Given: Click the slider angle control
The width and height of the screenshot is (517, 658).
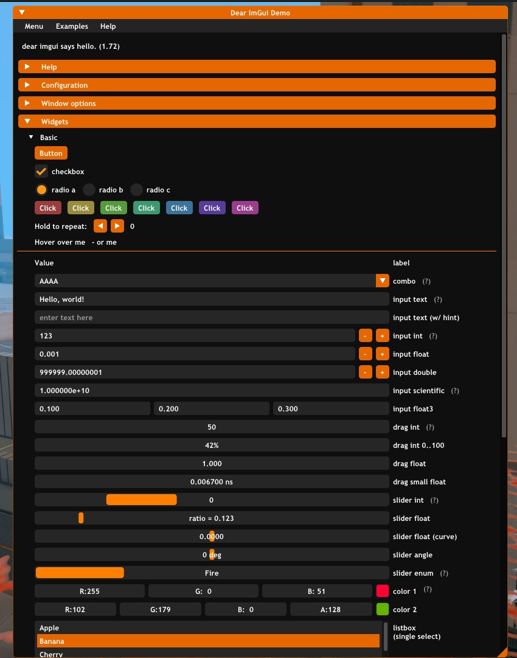Looking at the screenshot, I should click(212, 554).
